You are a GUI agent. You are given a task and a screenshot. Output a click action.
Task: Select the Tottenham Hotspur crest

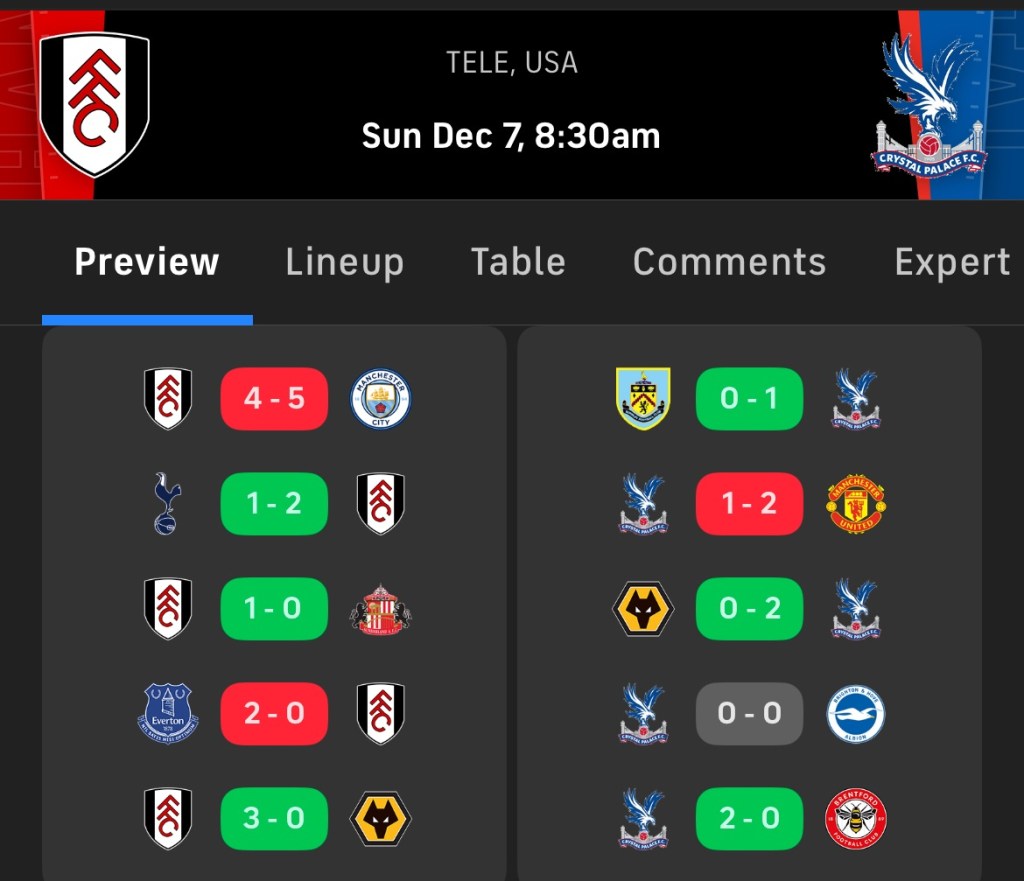(x=168, y=503)
